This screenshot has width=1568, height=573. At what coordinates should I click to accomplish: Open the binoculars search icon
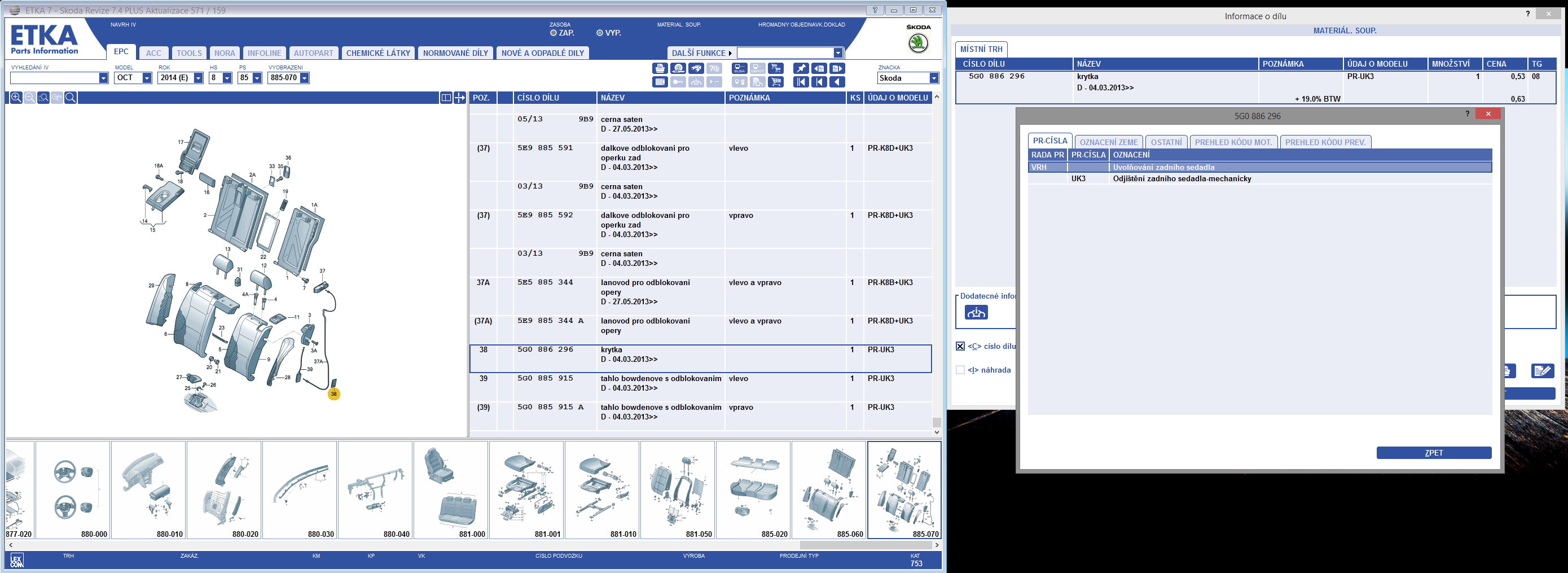click(x=696, y=69)
